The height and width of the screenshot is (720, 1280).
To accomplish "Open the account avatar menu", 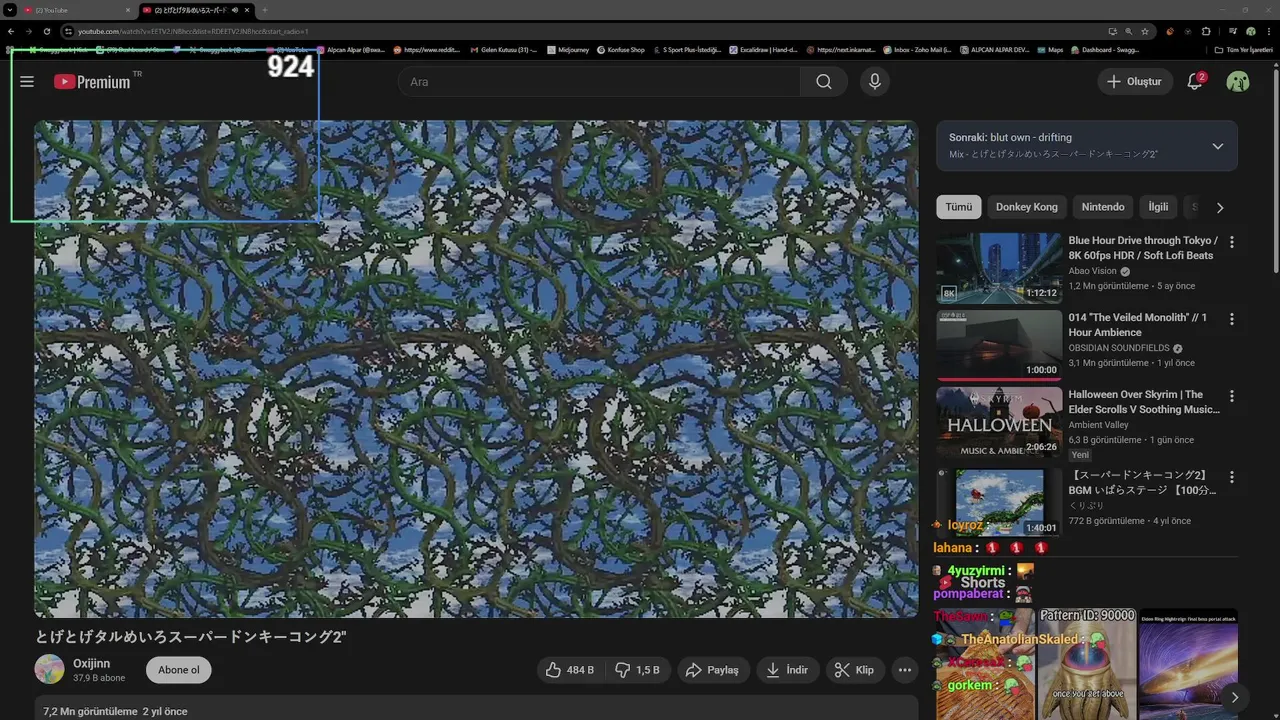I will click(x=1238, y=82).
